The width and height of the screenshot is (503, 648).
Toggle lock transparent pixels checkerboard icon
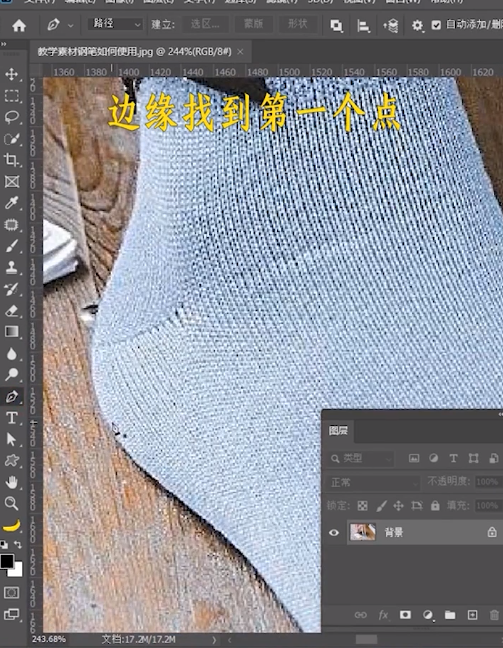[362, 505]
